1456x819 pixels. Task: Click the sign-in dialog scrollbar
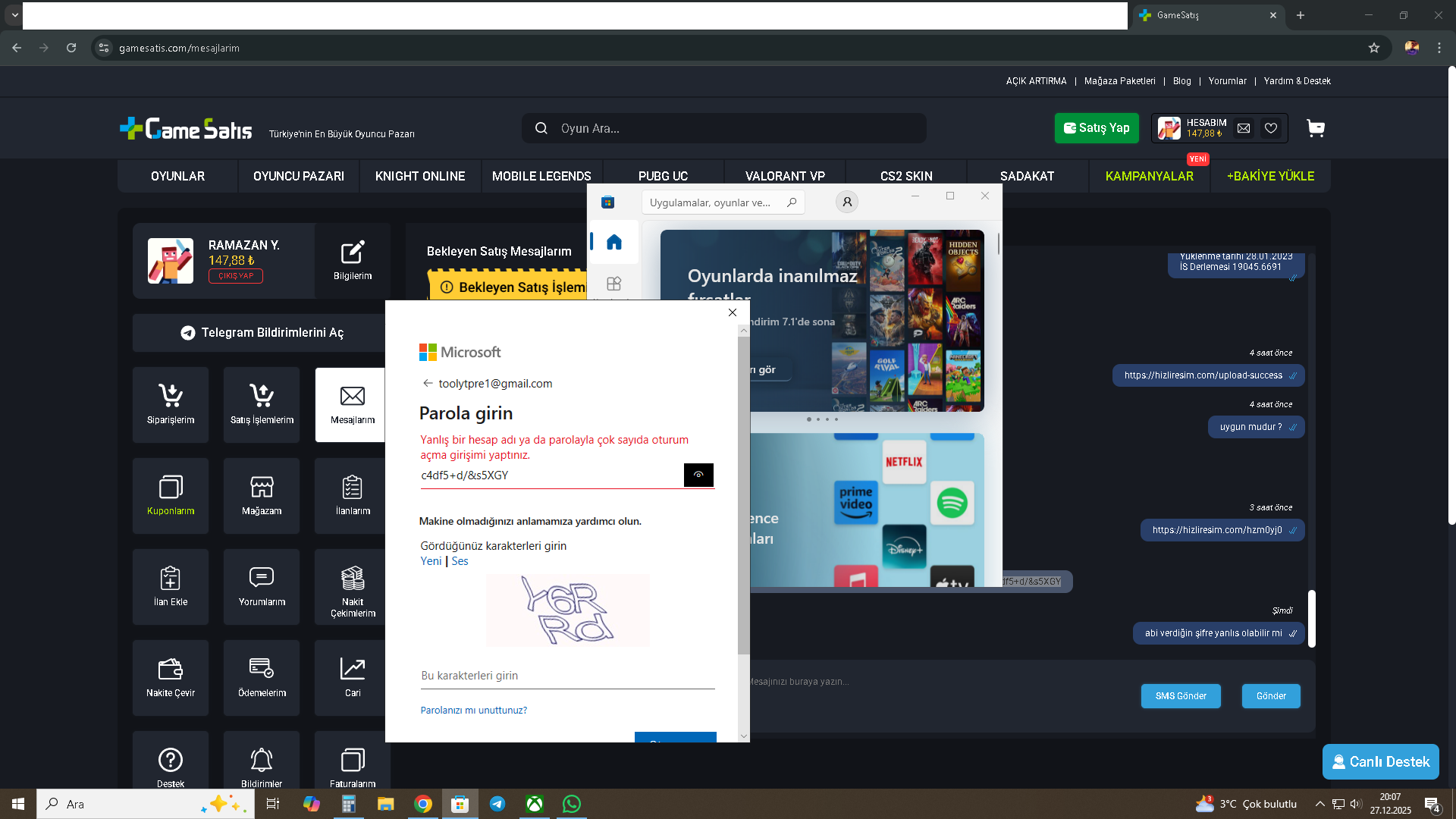[x=743, y=494]
